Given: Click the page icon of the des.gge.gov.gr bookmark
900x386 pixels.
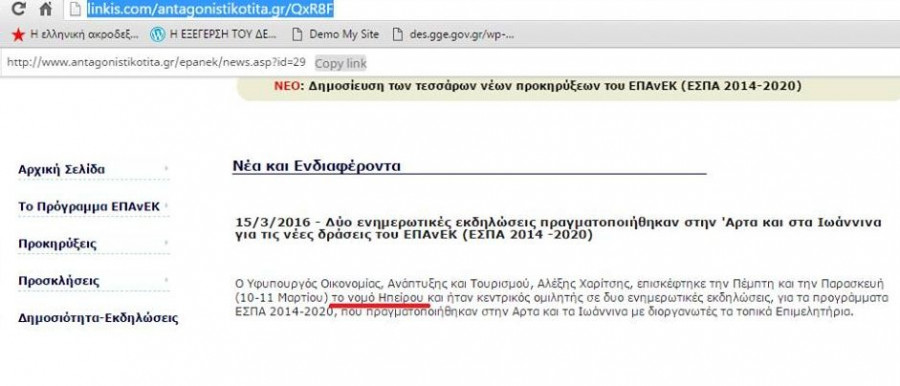Looking at the screenshot, I should (397, 34).
